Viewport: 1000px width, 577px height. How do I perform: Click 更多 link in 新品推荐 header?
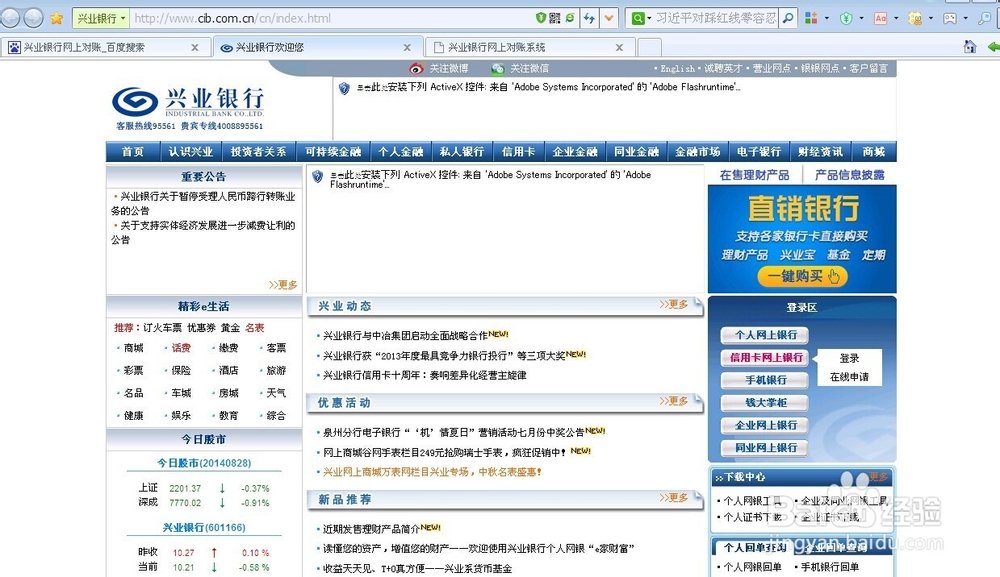[x=674, y=497]
